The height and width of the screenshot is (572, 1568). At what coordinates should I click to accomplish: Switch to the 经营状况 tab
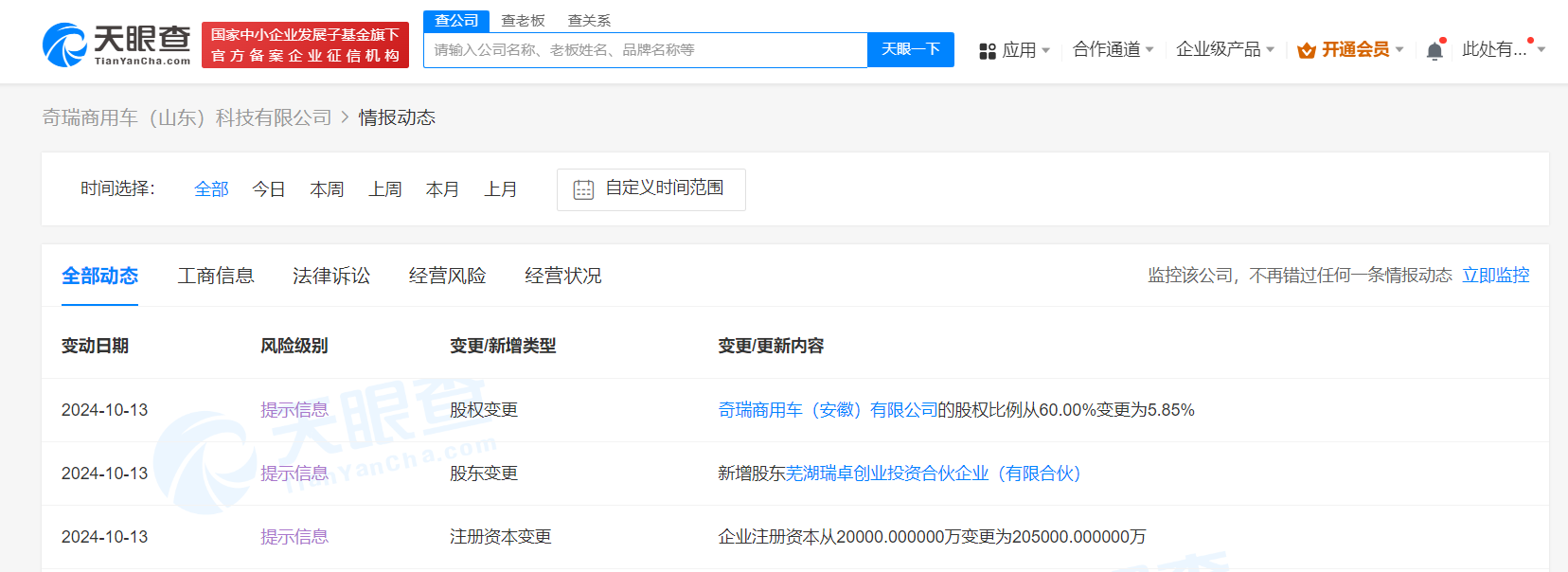(x=563, y=276)
